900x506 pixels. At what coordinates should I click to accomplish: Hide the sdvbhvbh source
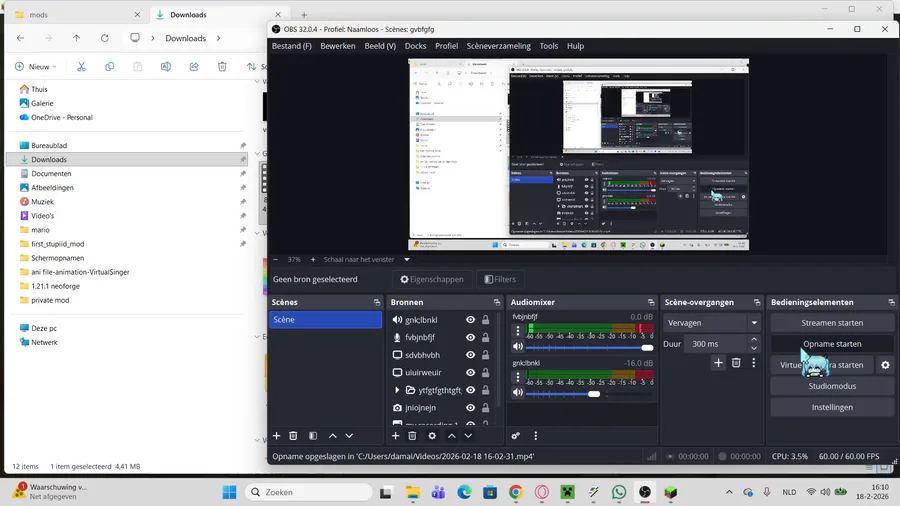click(x=471, y=355)
